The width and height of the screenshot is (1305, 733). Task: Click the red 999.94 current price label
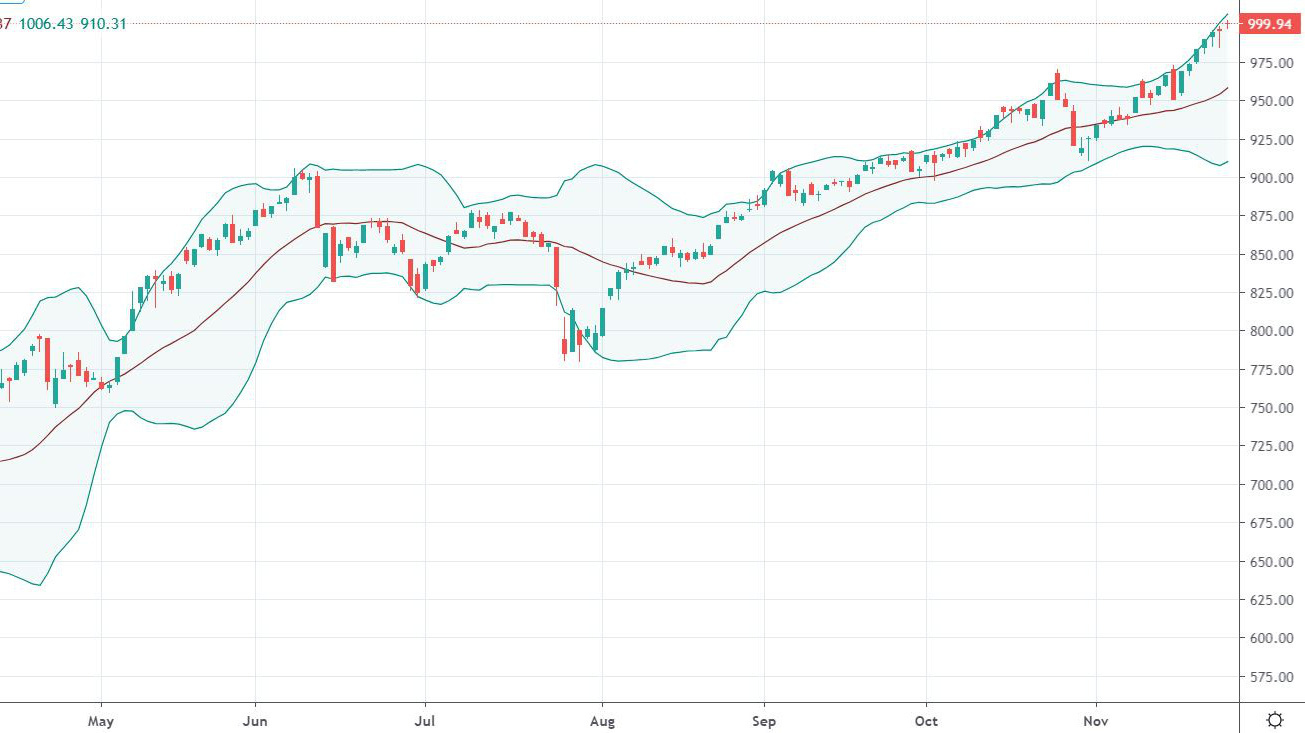point(1270,24)
